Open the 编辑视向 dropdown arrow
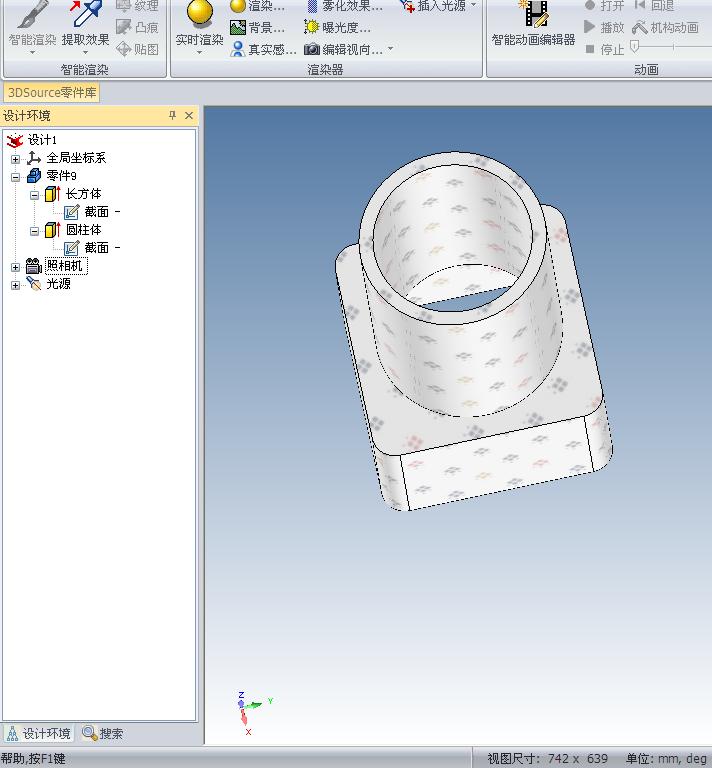The image size is (712, 768). point(390,49)
